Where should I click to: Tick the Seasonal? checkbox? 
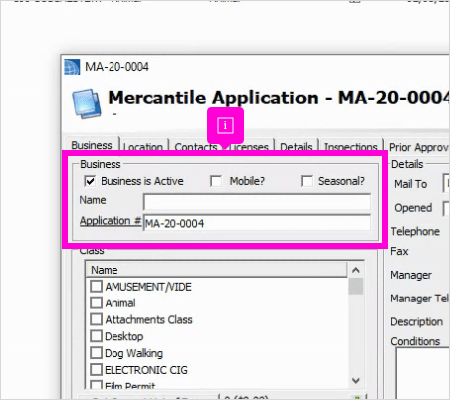tap(307, 181)
